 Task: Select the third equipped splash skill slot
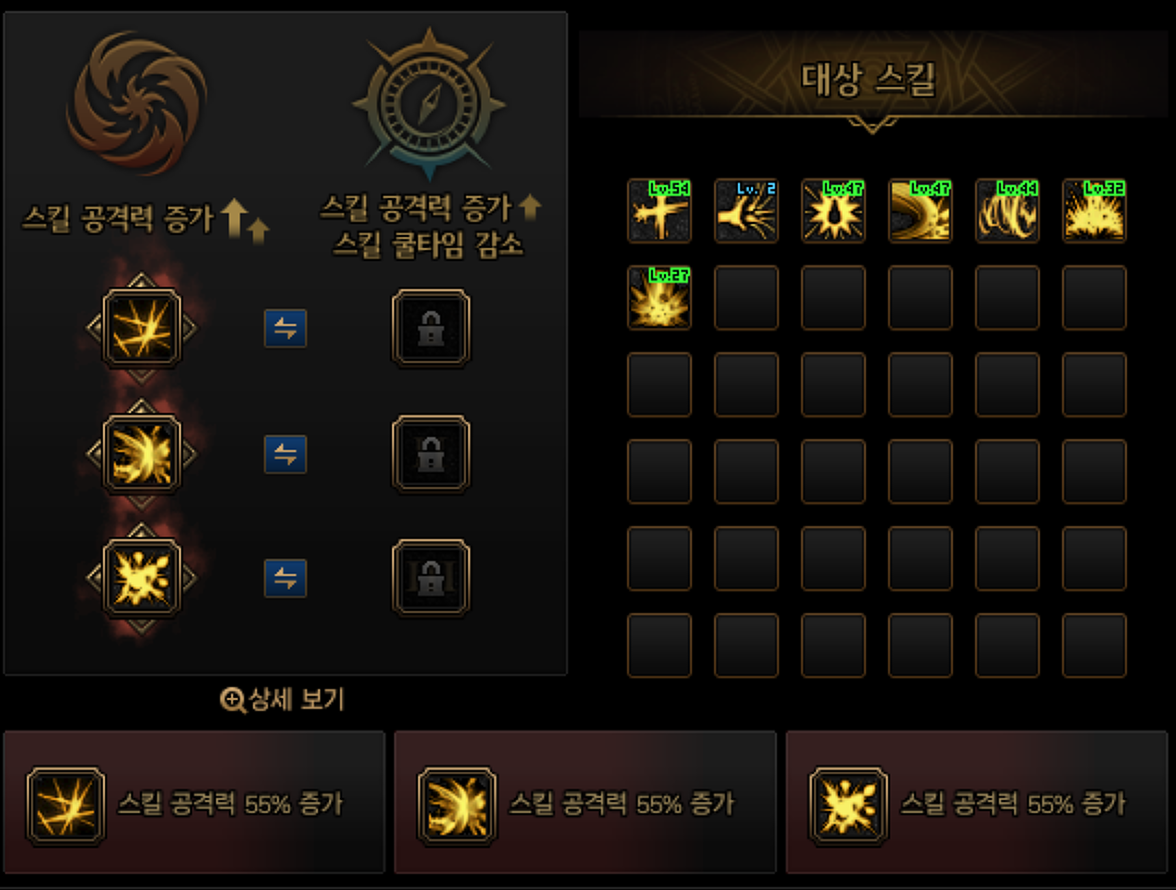(142, 578)
